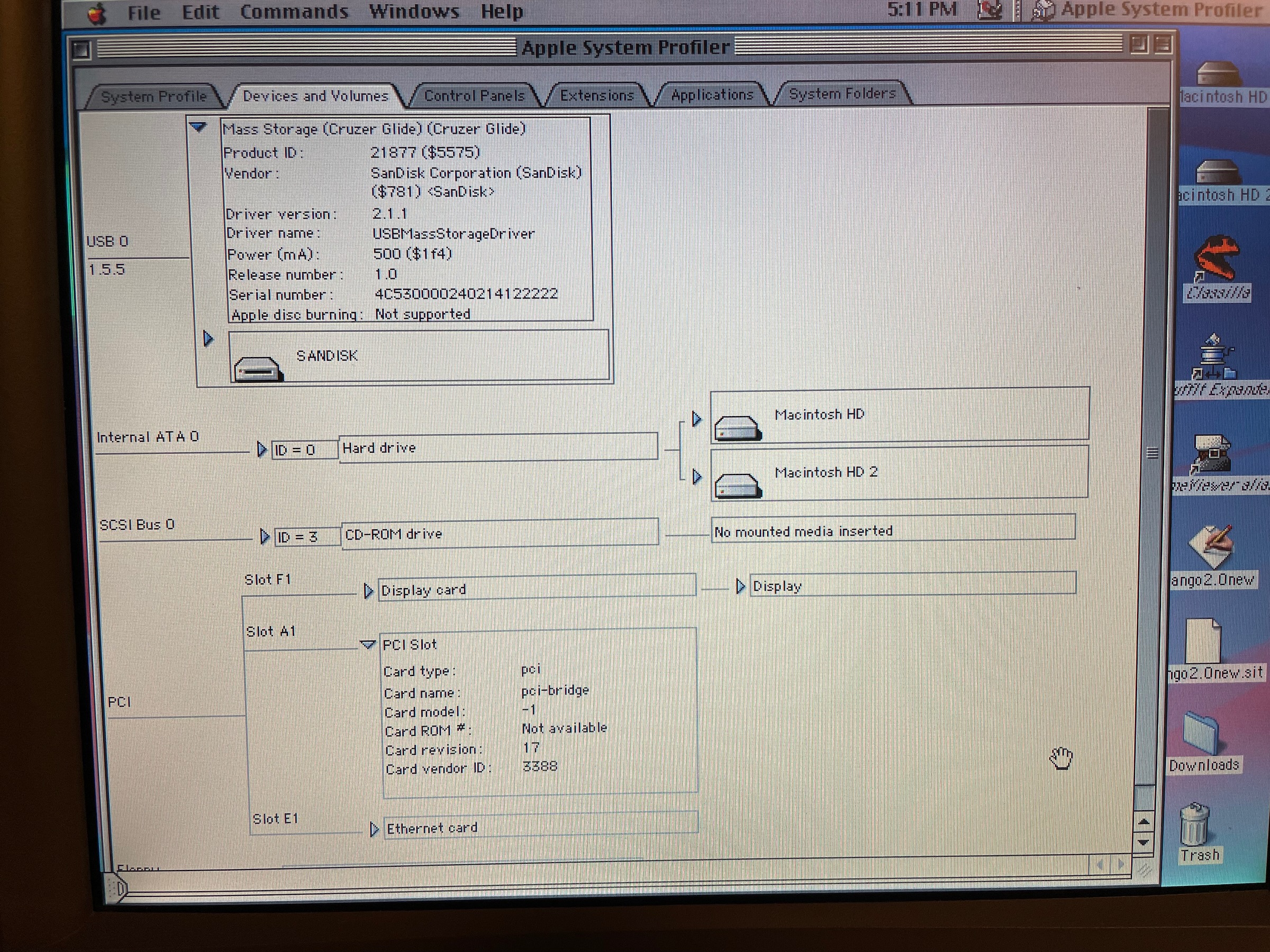Open the Apple System Profiler application menu
1270x952 pixels.
tap(1148, 11)
